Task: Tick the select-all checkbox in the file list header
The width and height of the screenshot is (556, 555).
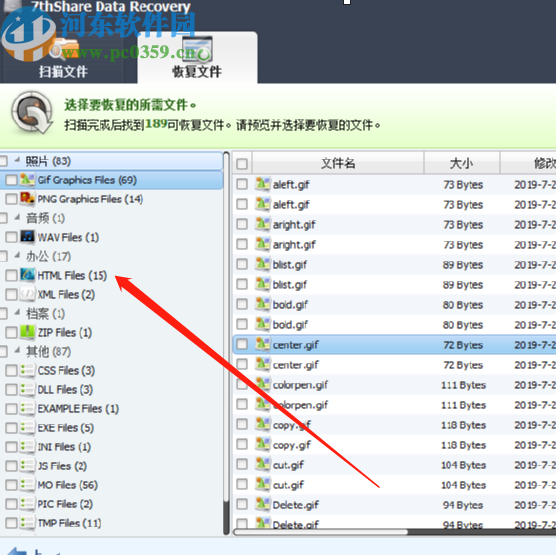Action: [242, 163]
